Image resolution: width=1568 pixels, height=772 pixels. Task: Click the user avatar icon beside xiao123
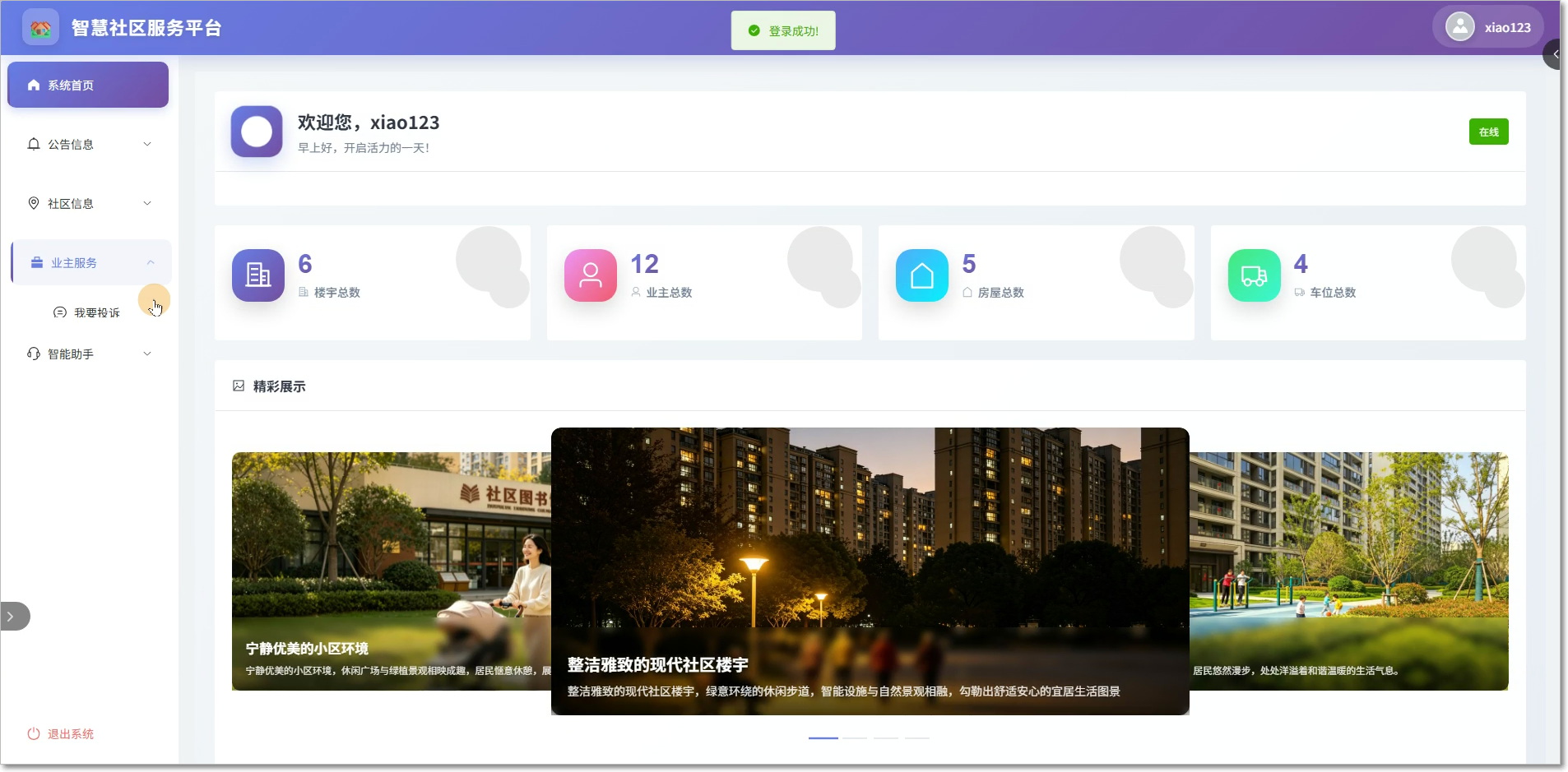click(1460, 27)
